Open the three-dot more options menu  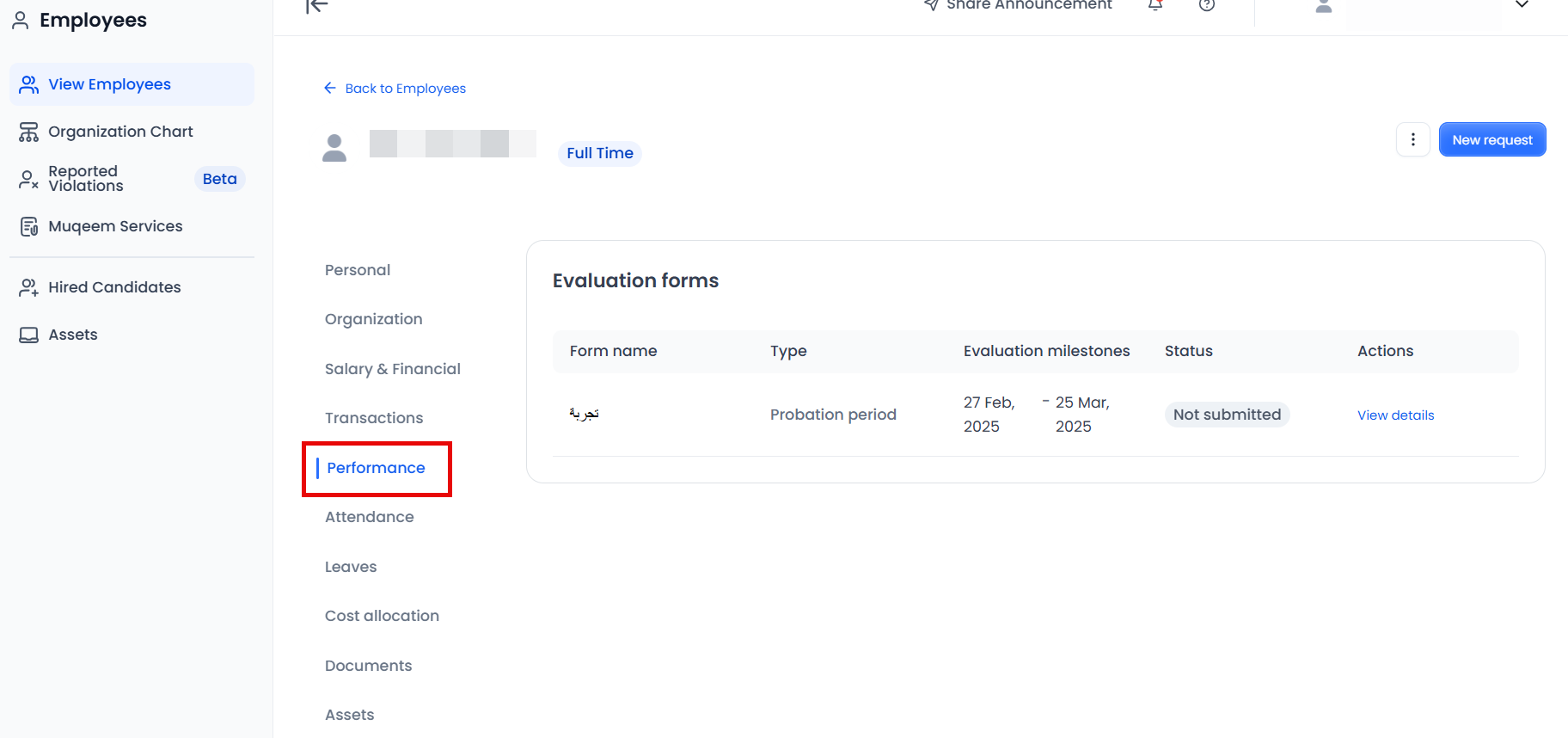(1412, 139)
